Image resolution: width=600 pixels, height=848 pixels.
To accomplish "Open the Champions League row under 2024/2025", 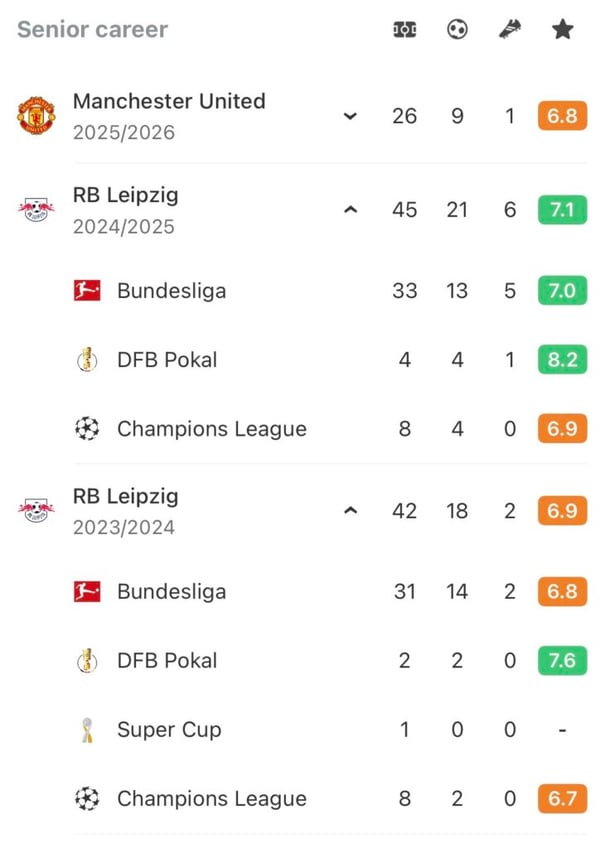I will click(x=211, y=428).
